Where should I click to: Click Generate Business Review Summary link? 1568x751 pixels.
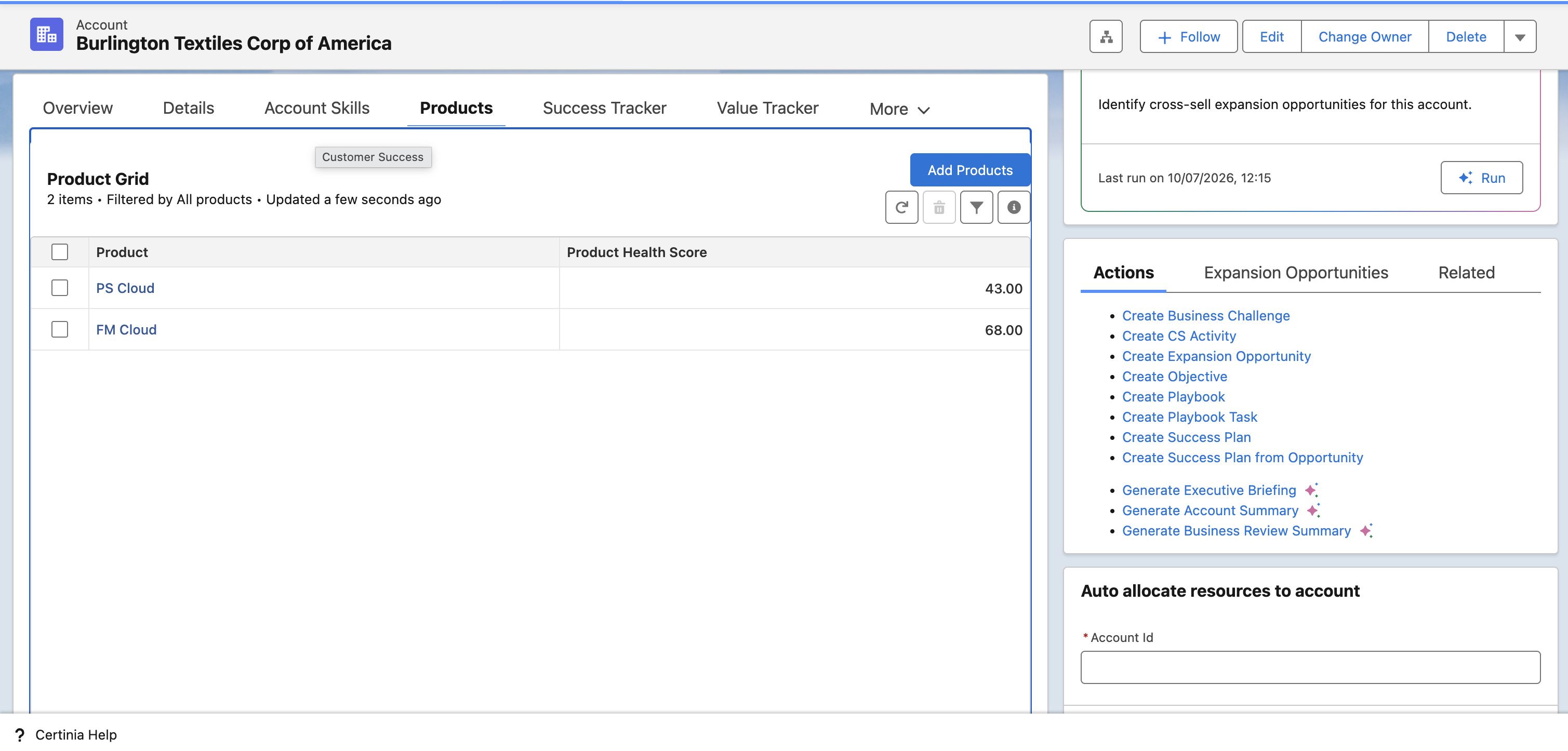click(x=1236, y=531)
